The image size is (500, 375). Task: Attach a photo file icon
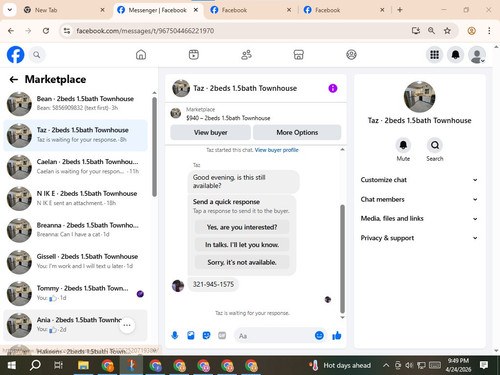(x=191, y=335)
